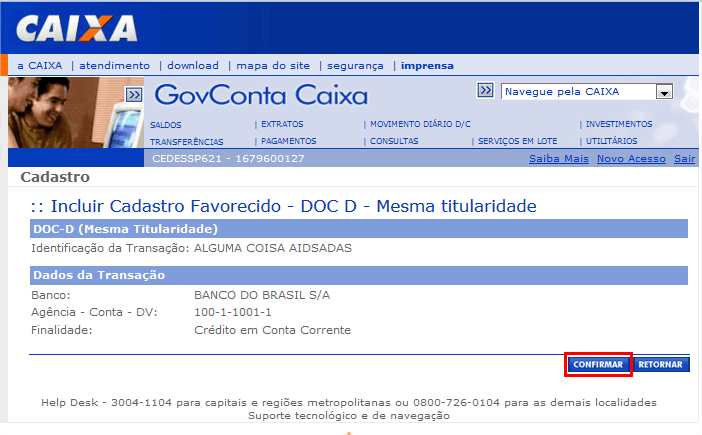Click the 'ALGUMA COISA AIDSADAS' transaction identification value

(273, 248)
